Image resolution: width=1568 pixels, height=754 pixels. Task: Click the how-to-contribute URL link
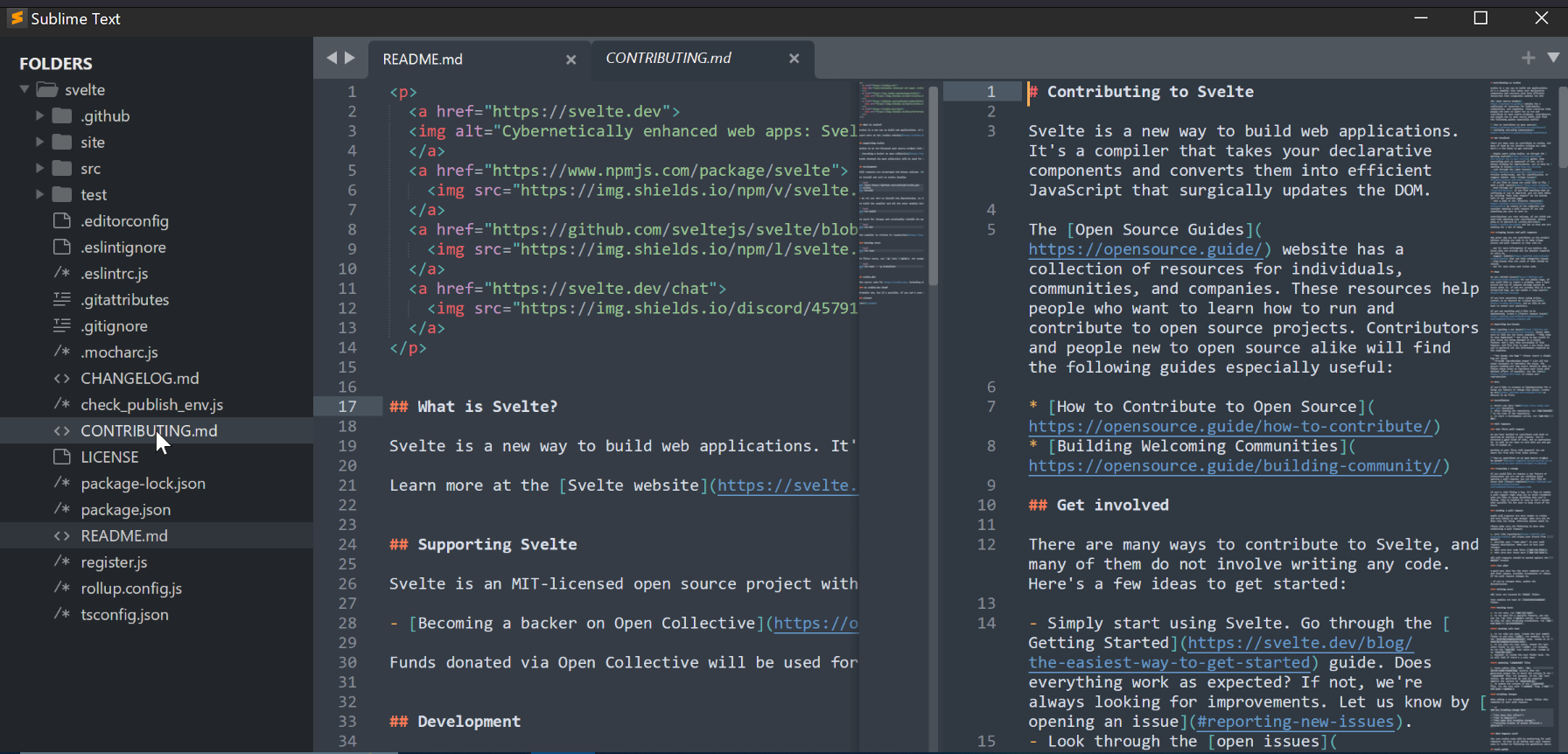(1230, 426)
